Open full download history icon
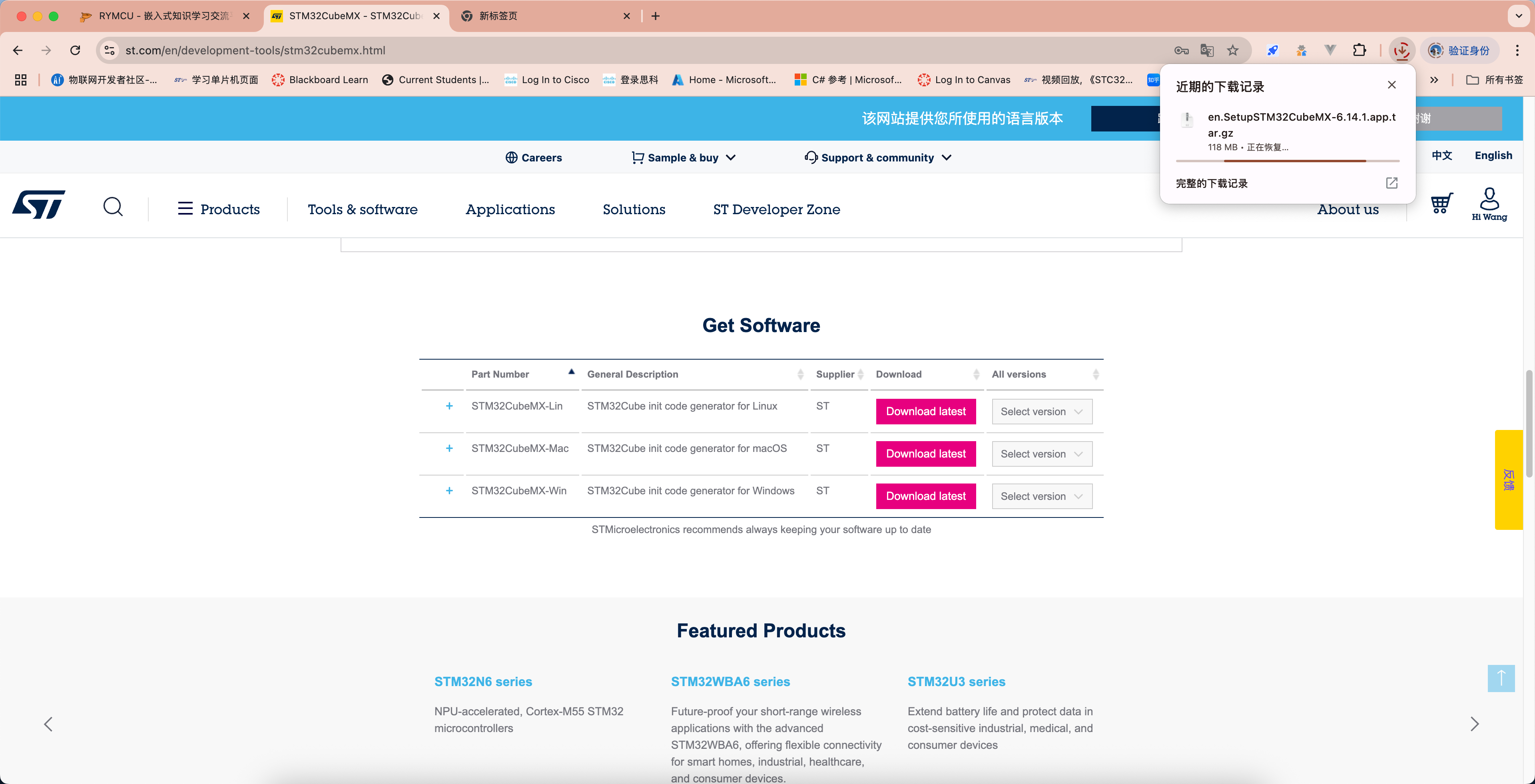 pos(1391,183)
